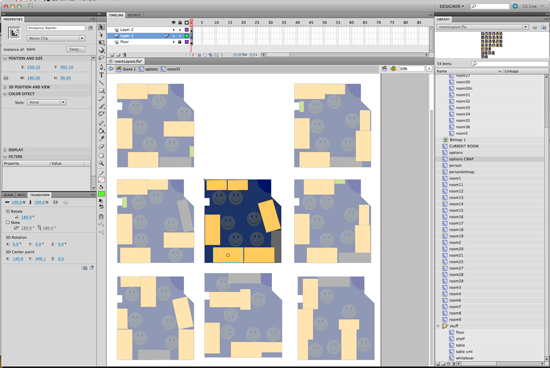Screen dimensions: 550x368
Task: Select the 3D Rotation tool
Action: pyautogui.click(x=101, y=50)
